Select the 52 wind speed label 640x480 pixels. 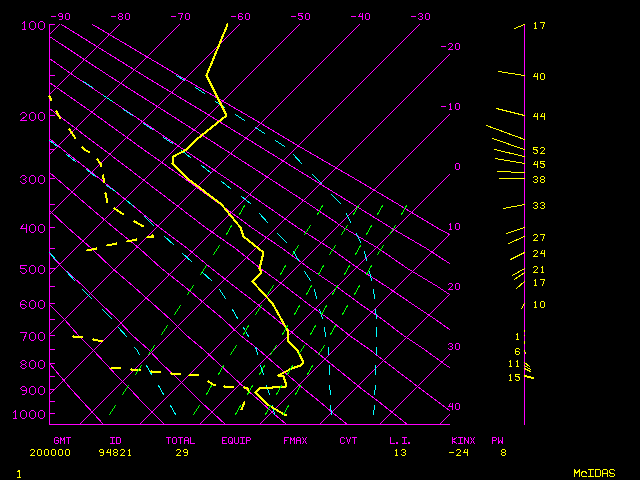(539, 151)
